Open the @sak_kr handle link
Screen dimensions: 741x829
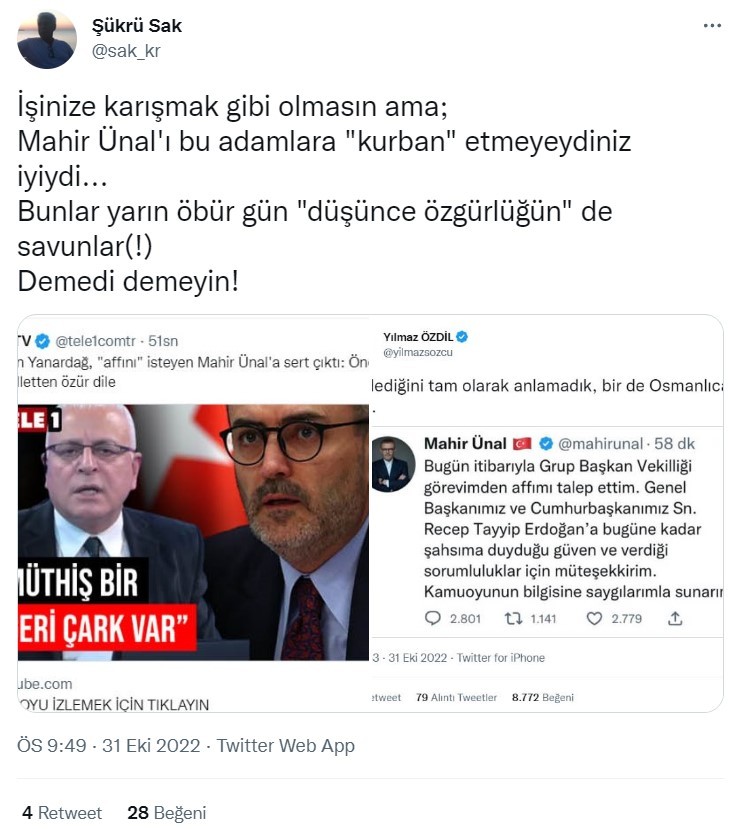tap(126, 51)
